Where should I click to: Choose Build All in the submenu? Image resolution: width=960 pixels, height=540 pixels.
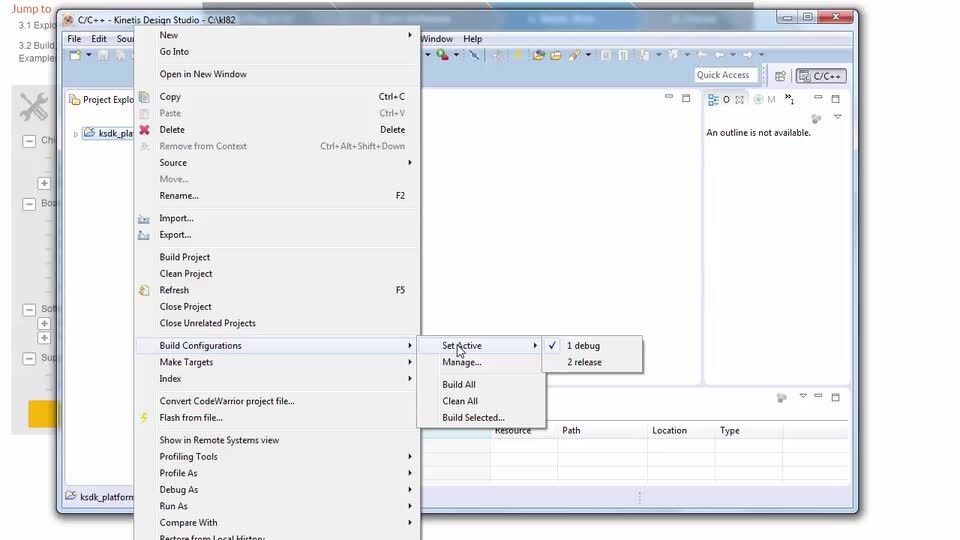(481, 384)
